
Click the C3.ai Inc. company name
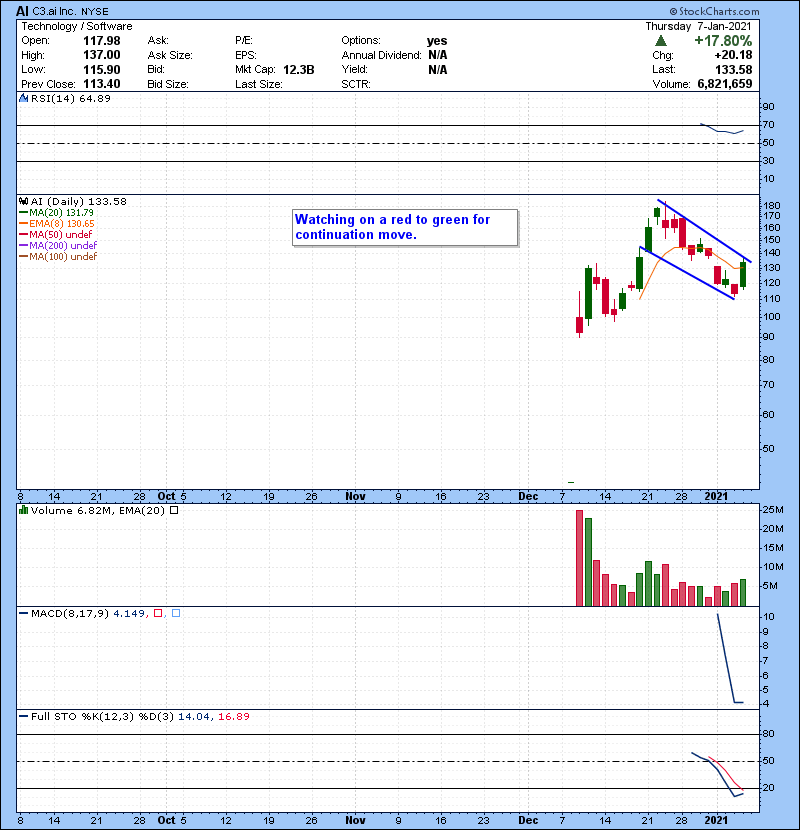click(x=54, y=11)
